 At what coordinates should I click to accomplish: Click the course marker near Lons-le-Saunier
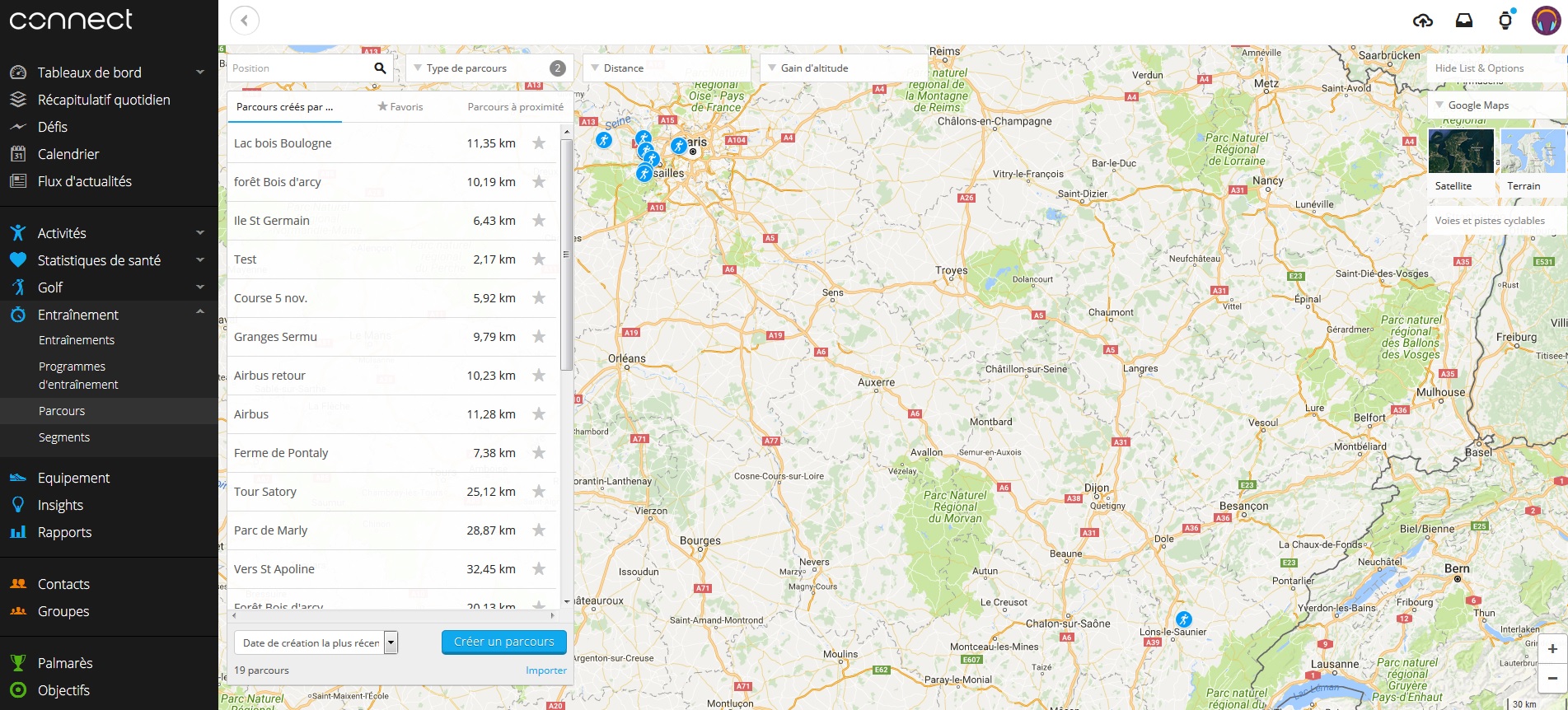(1183, 619)
